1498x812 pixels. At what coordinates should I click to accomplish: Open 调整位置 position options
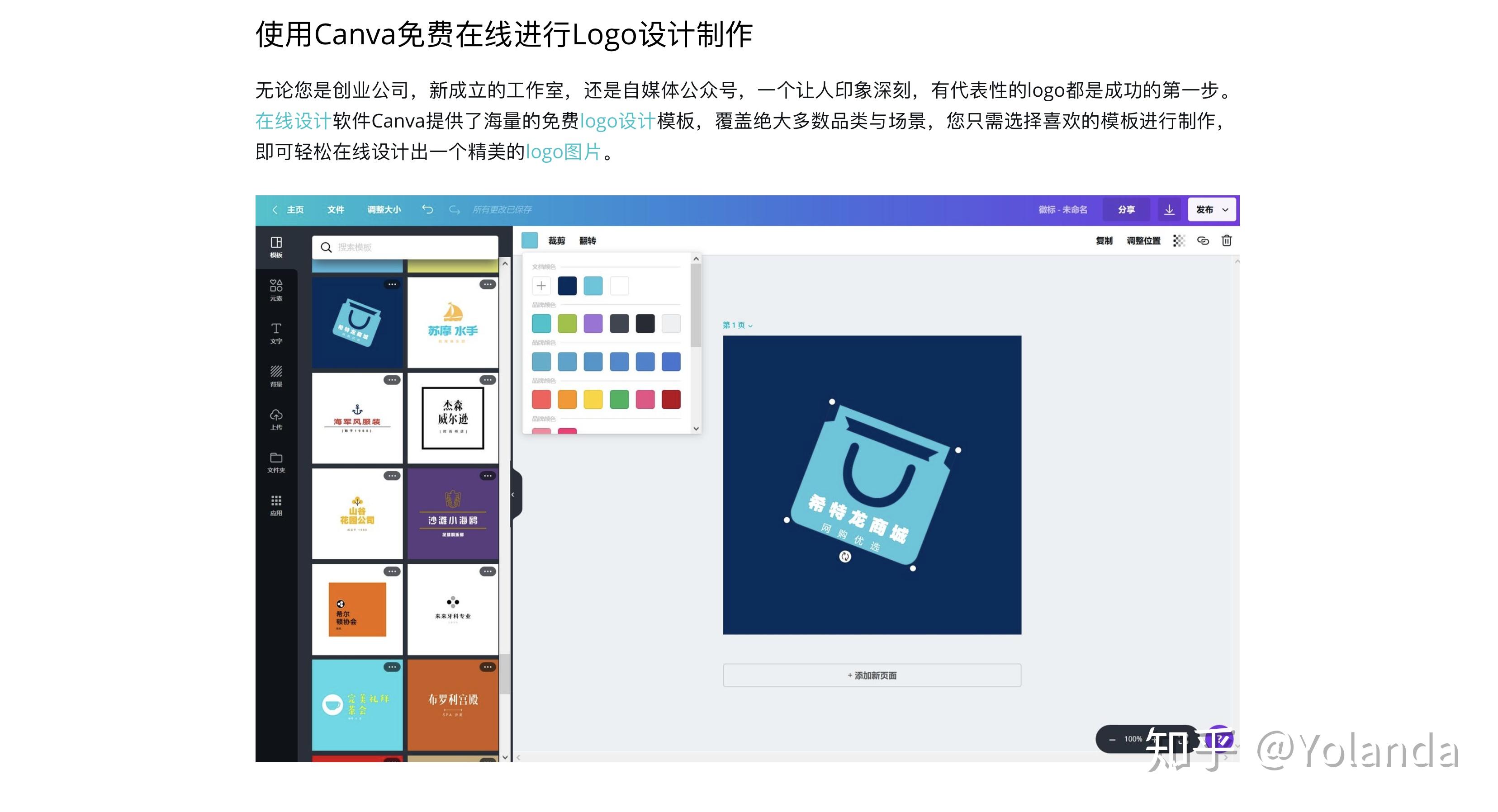[1143, 241]
